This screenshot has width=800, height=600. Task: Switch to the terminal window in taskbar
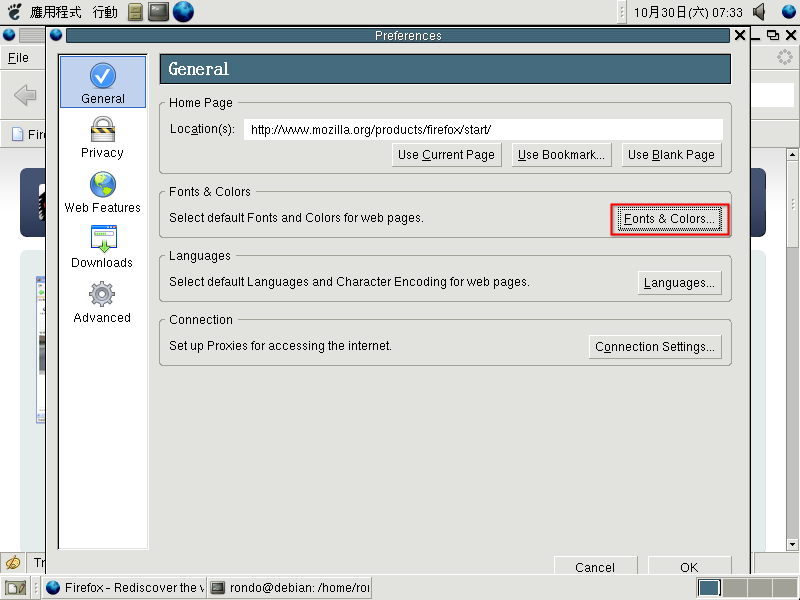click(290, 588)
